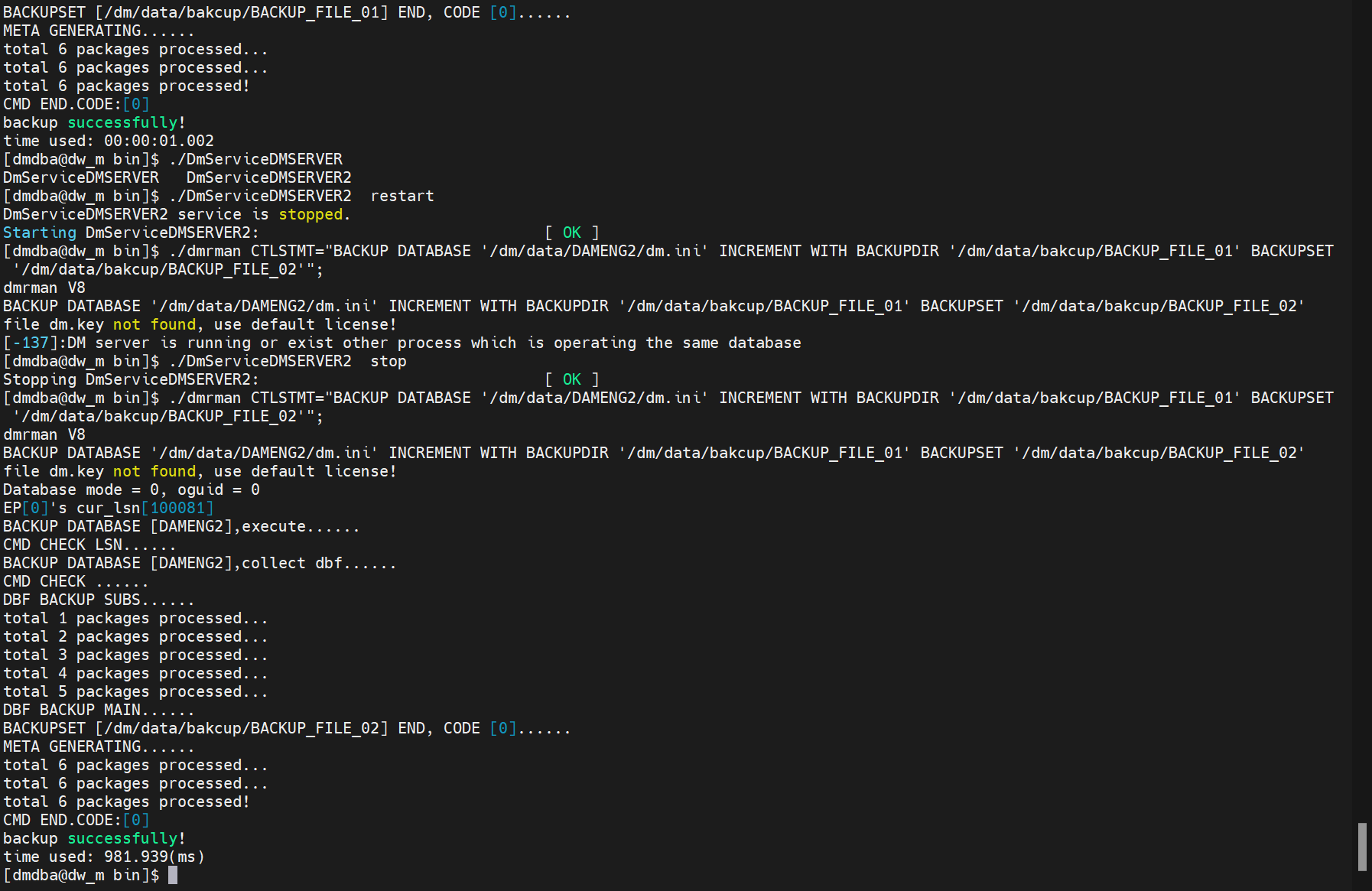Screen dimensions: 1372x891
Task: Click the text 'time used: 981.939(ms)'
Action: tap(104, 857)
